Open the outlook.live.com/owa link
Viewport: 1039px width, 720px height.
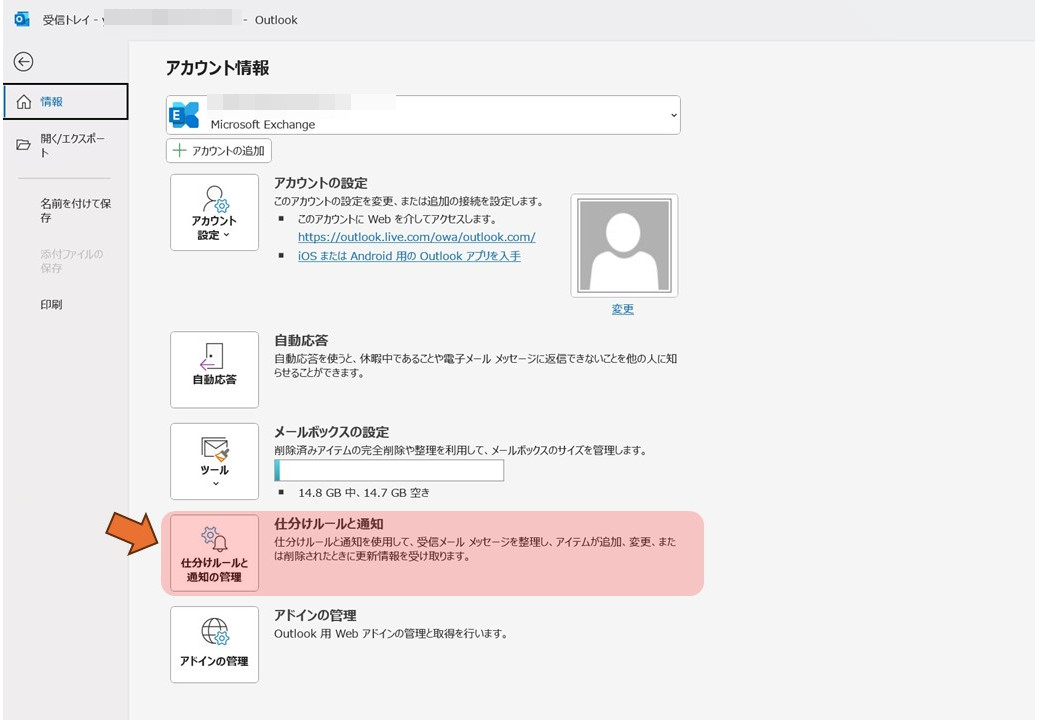pos(416,237)
